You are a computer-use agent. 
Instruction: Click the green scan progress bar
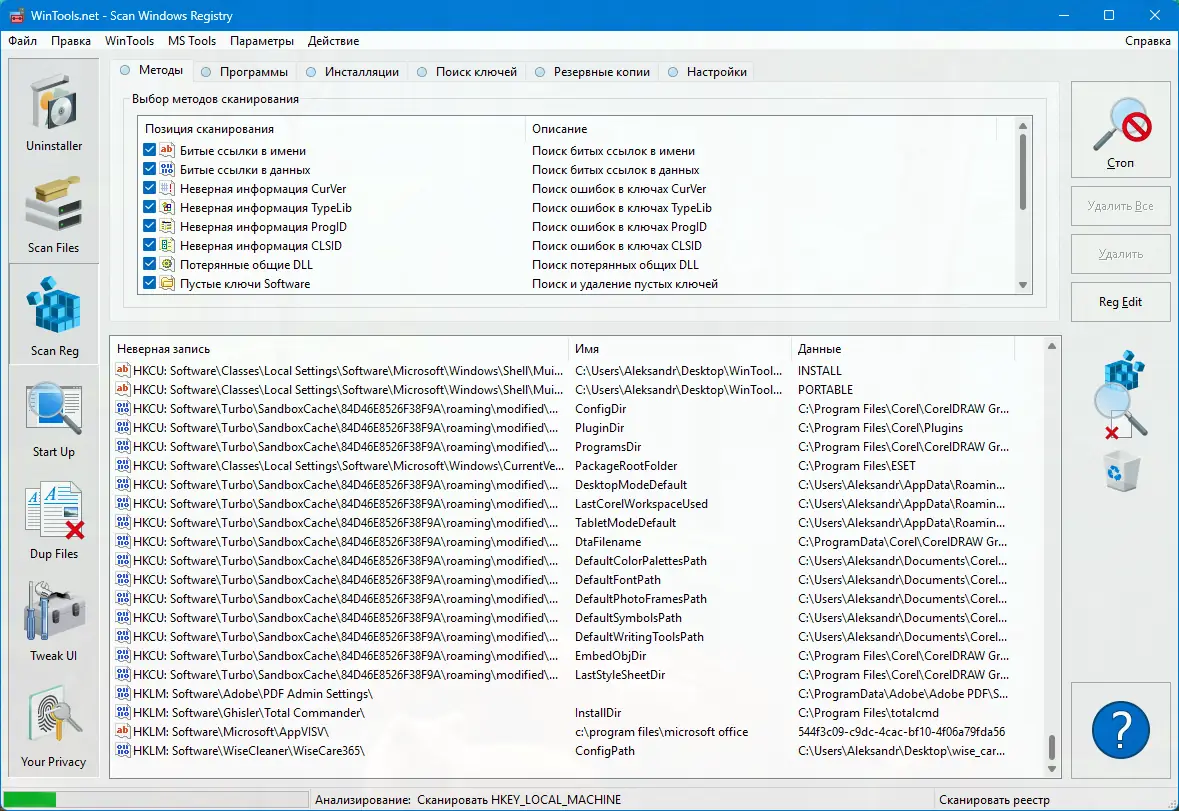click(x=156, y=799)
